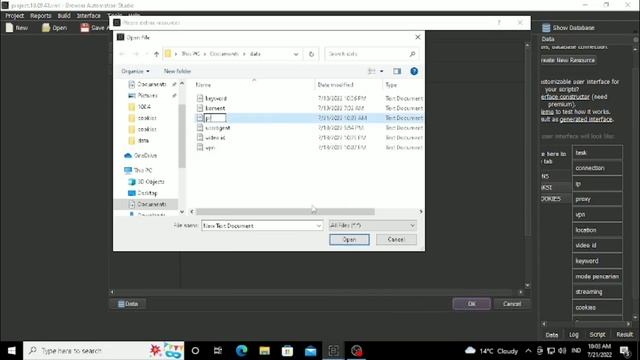Follow the interface constructor link
Image resolution: width=640 pixels, height=360 pixels.
tap(565, 97)
